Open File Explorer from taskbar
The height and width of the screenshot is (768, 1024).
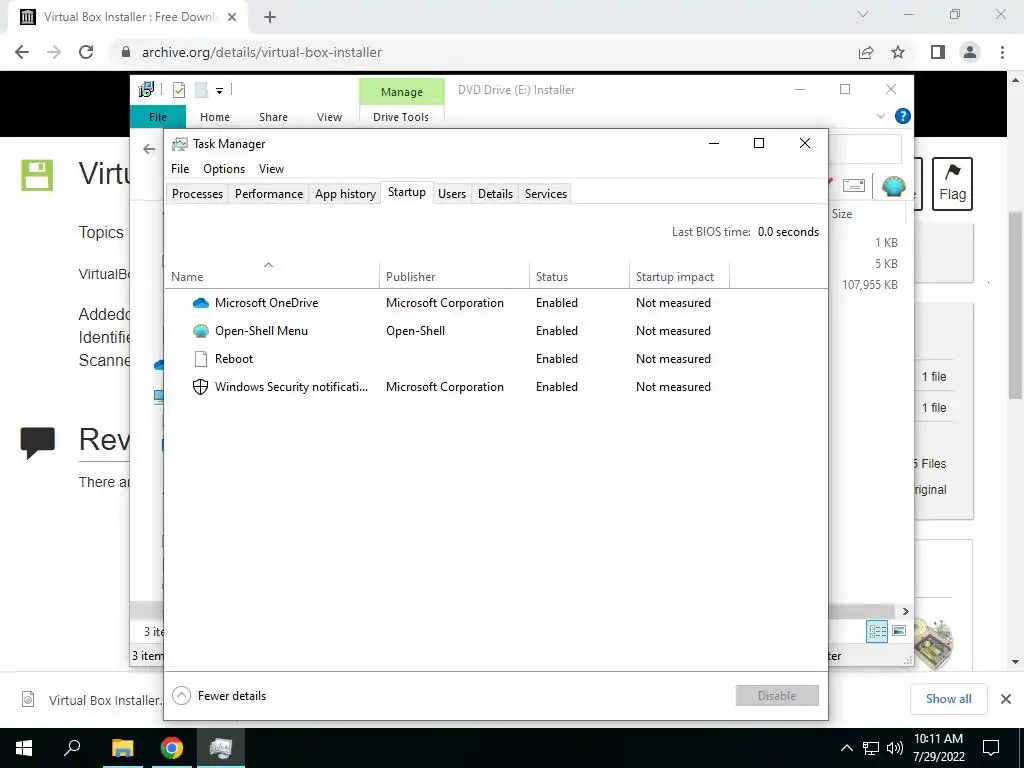tap(122, 748)
